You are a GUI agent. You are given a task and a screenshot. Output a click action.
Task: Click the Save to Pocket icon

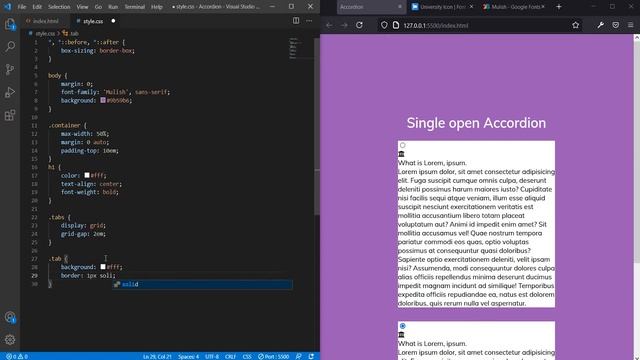point(616,25)
